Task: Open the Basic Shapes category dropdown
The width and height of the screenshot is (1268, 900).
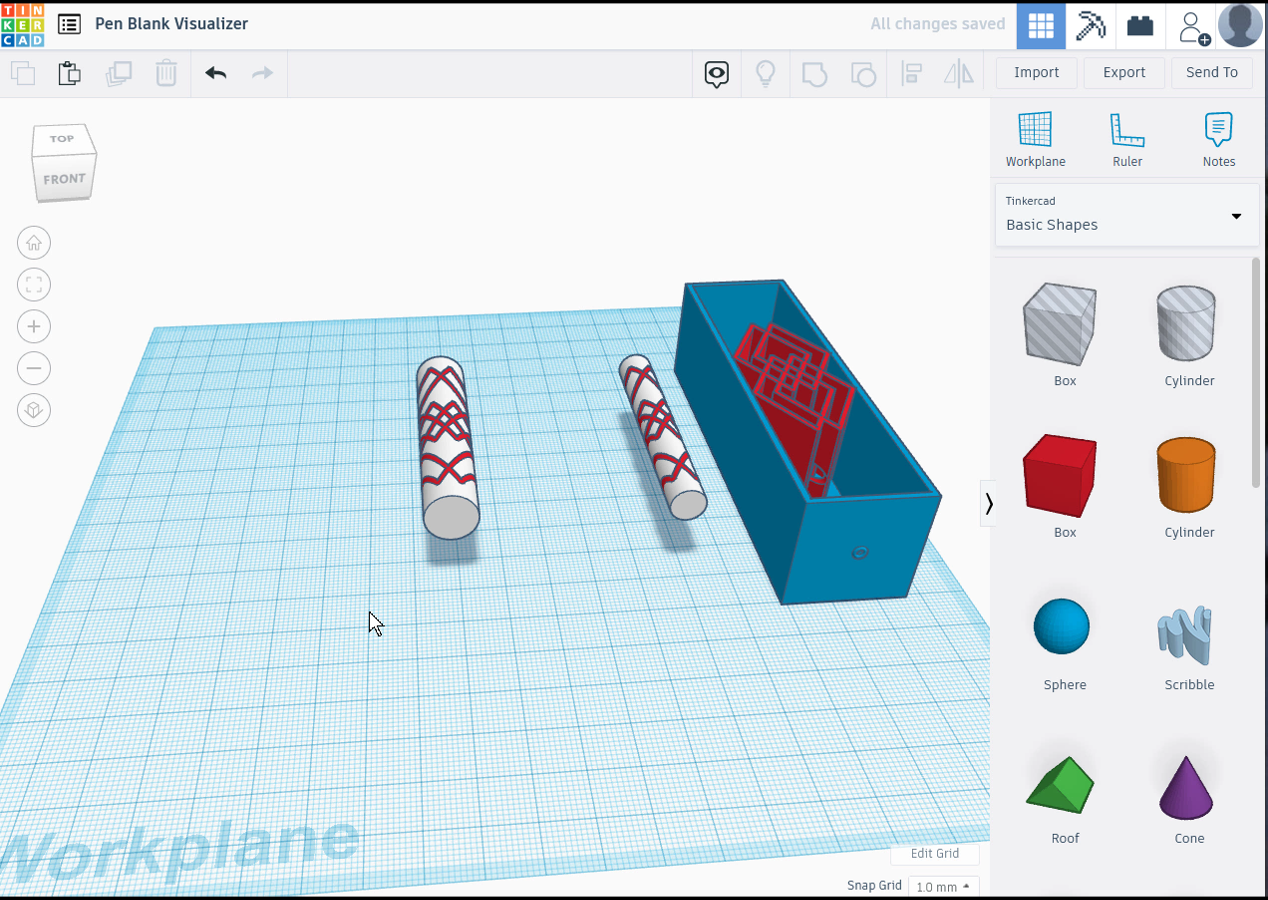Action: [x=1127, y=215]
